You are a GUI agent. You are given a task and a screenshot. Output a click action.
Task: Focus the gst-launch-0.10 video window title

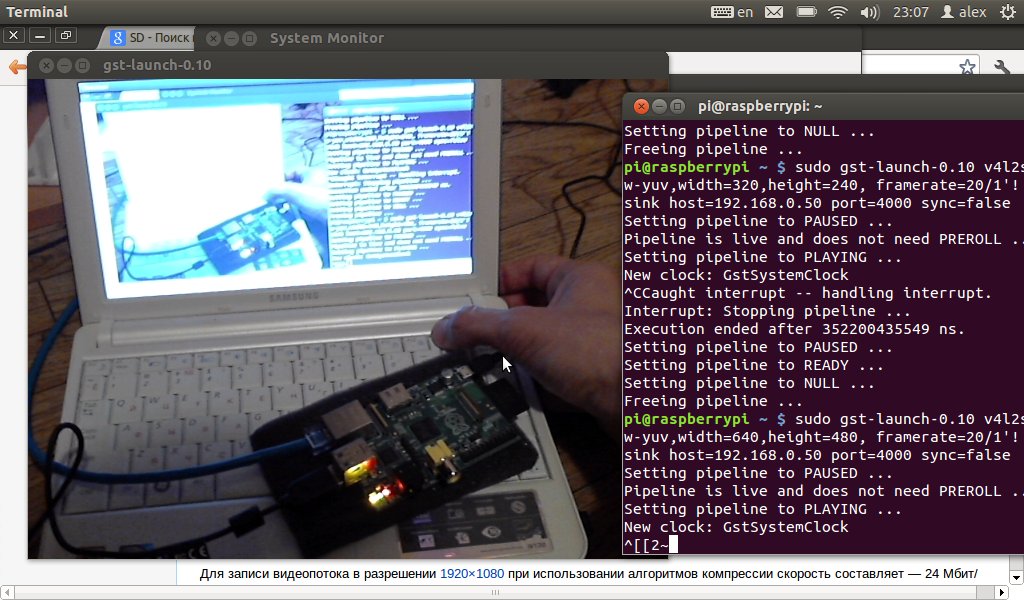coord(157,65)
